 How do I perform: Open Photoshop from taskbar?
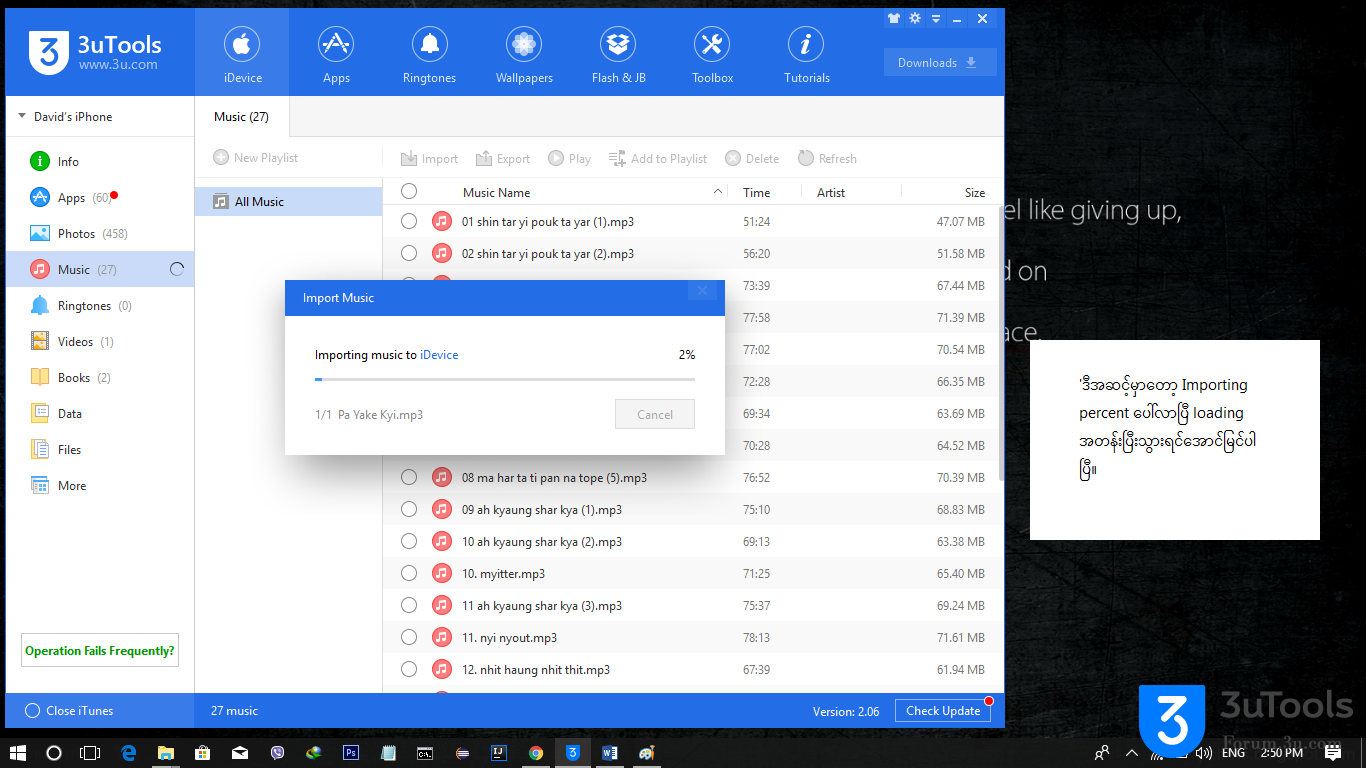click(x=351, y=752)
